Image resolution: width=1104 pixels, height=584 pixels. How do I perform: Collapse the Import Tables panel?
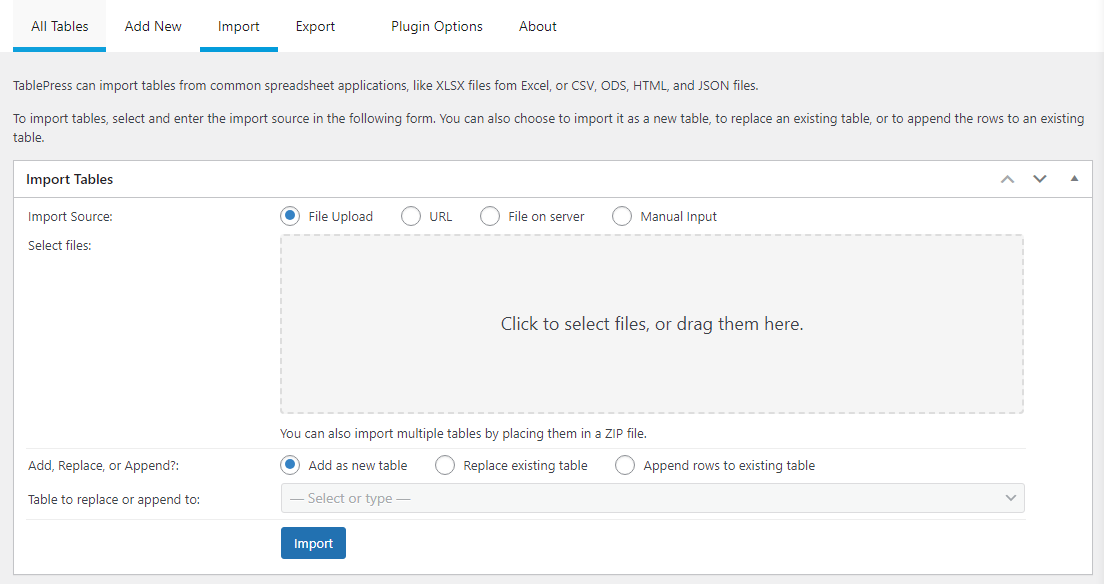(1074, 179)
